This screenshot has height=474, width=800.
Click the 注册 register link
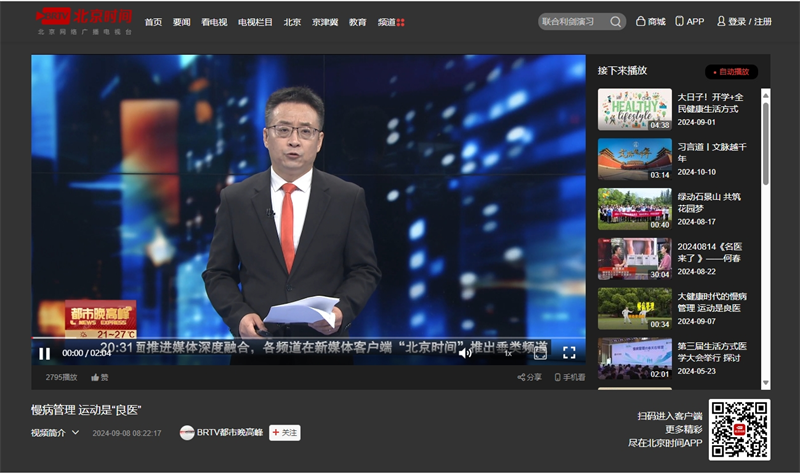click(763, 21)
